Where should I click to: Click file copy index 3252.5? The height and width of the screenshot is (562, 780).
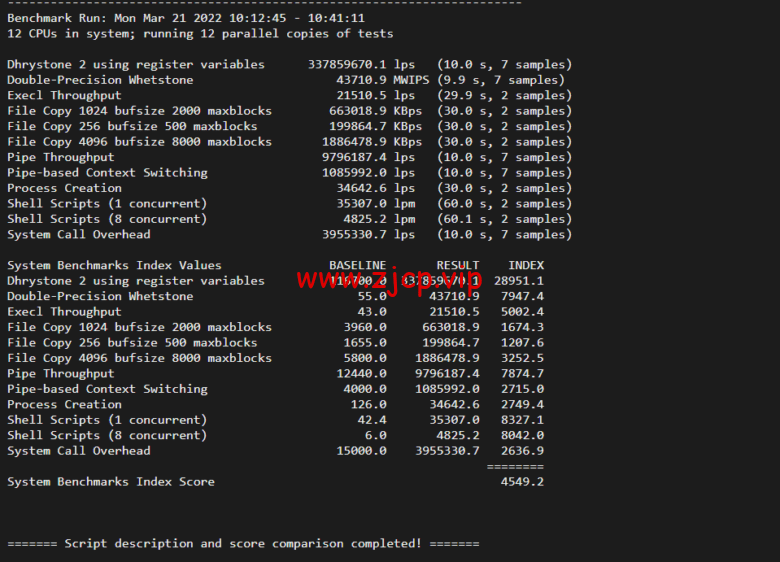pos(523,358)
